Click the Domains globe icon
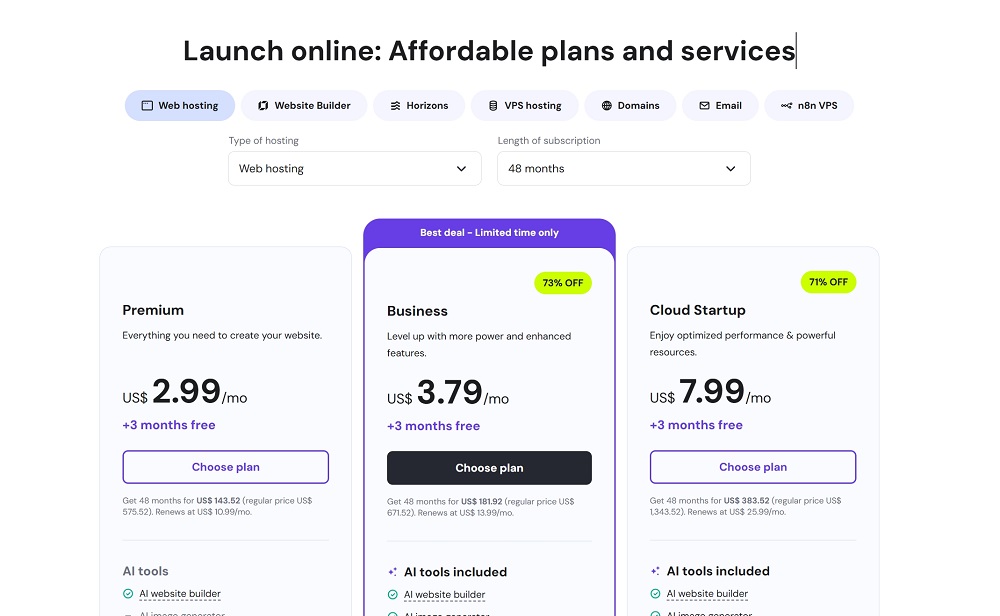This screenshot has height=616, width=1000. point(607,106)
